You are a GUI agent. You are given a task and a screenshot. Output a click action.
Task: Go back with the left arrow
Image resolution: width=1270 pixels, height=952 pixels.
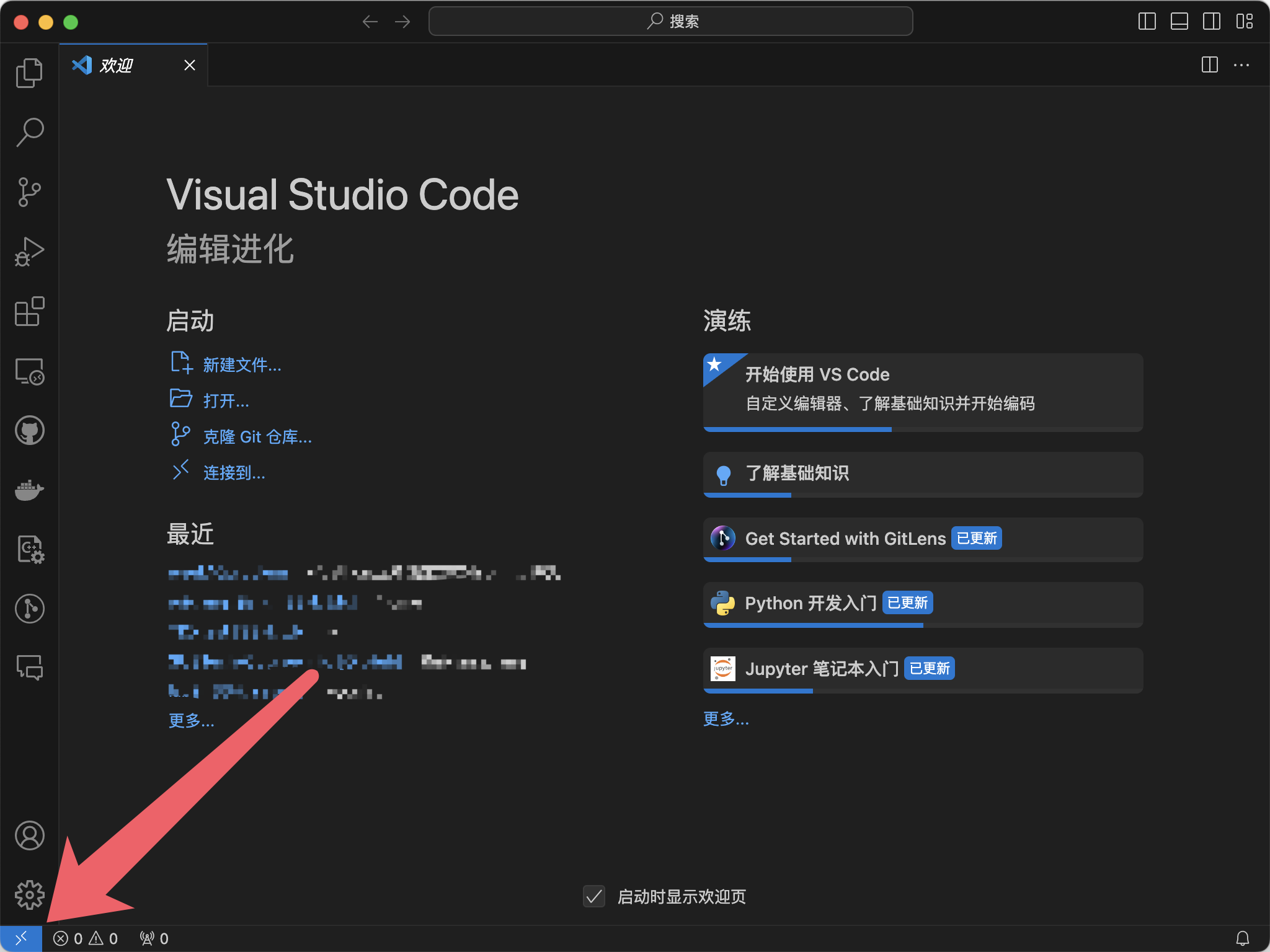coord(370,22)
